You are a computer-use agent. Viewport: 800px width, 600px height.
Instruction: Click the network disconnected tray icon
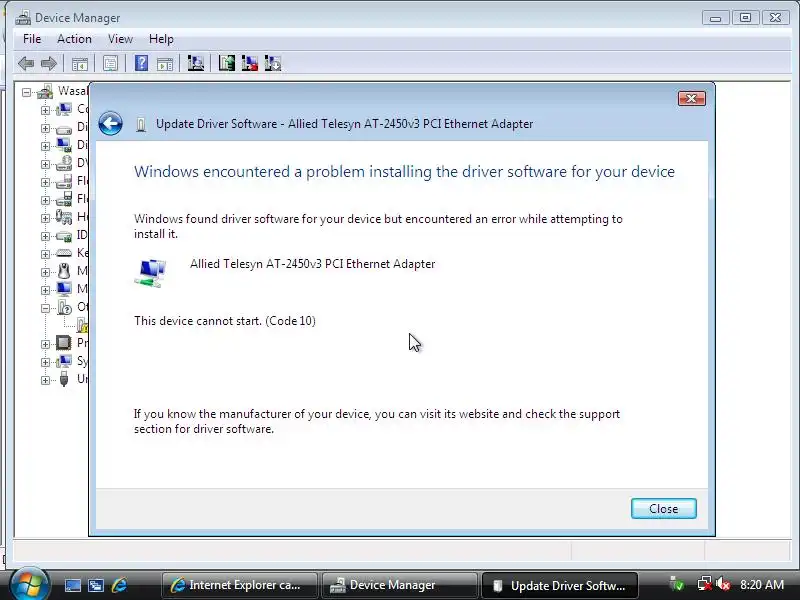pyautogui.click(x=705, y=584)
